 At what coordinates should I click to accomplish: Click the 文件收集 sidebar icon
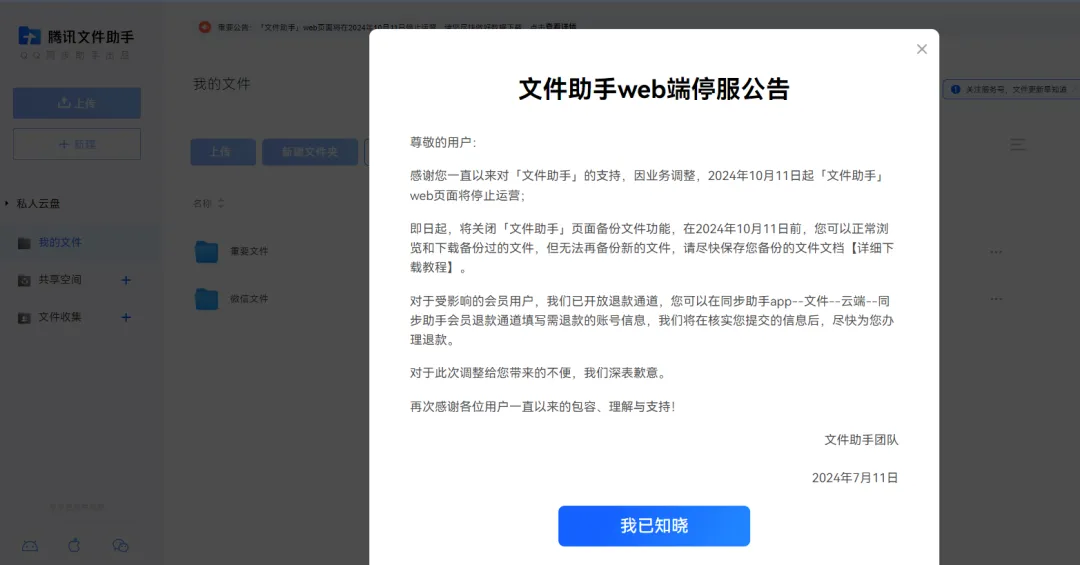click(24, 318)
